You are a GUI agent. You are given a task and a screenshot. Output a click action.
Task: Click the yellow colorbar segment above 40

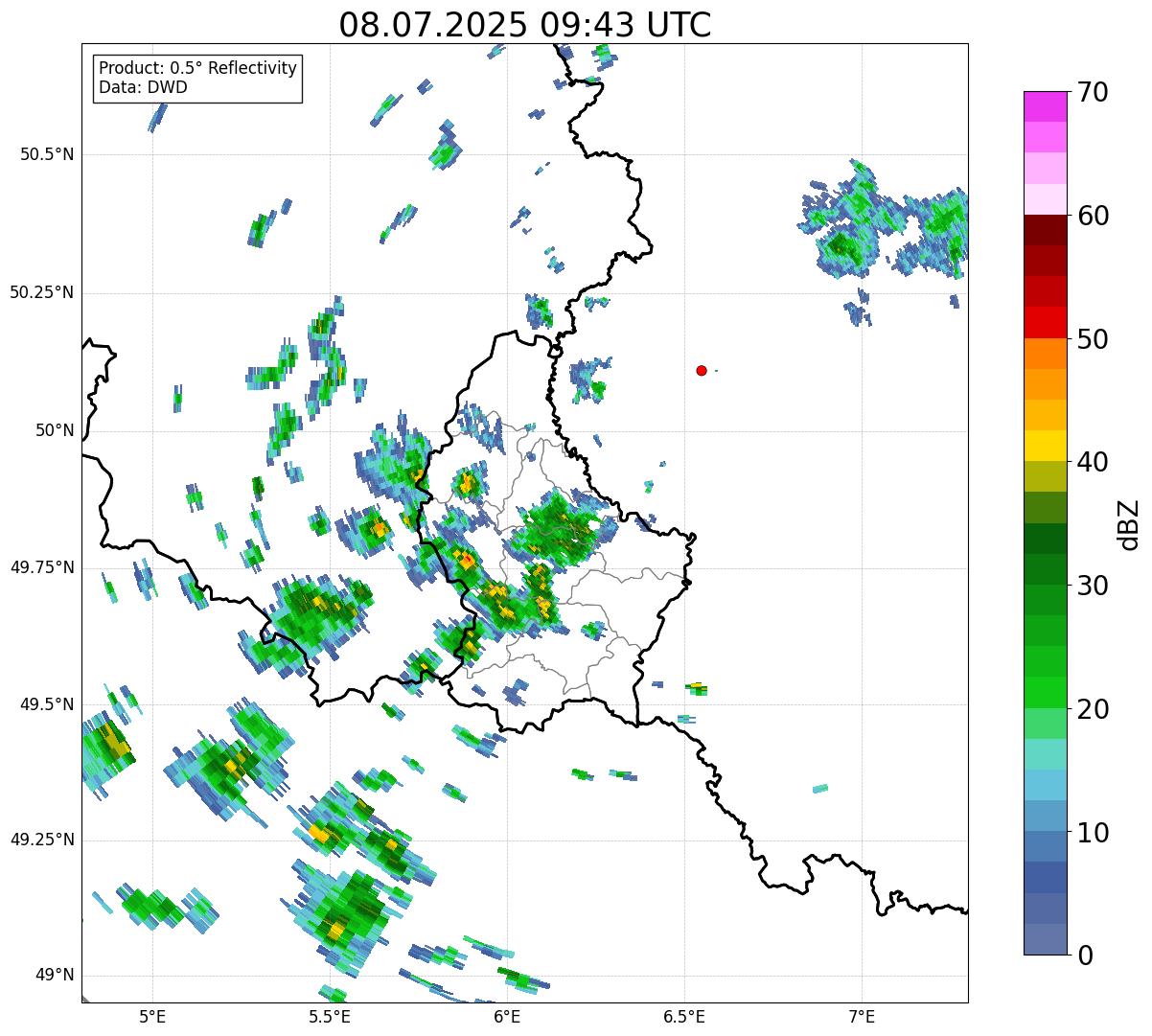click(x=1046, y=446)
